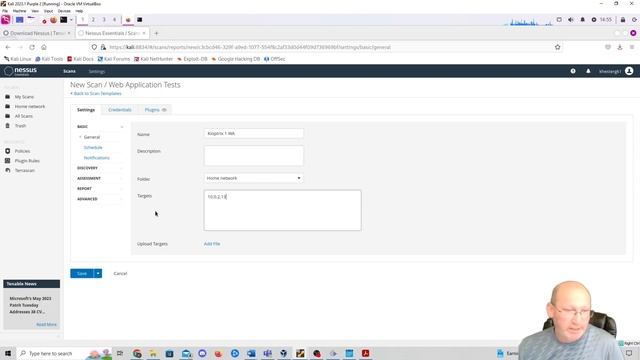The width and height of the screenshot is (640, 360).
Task: Open Policies in the sidebar
Action: tap(22, 151)
